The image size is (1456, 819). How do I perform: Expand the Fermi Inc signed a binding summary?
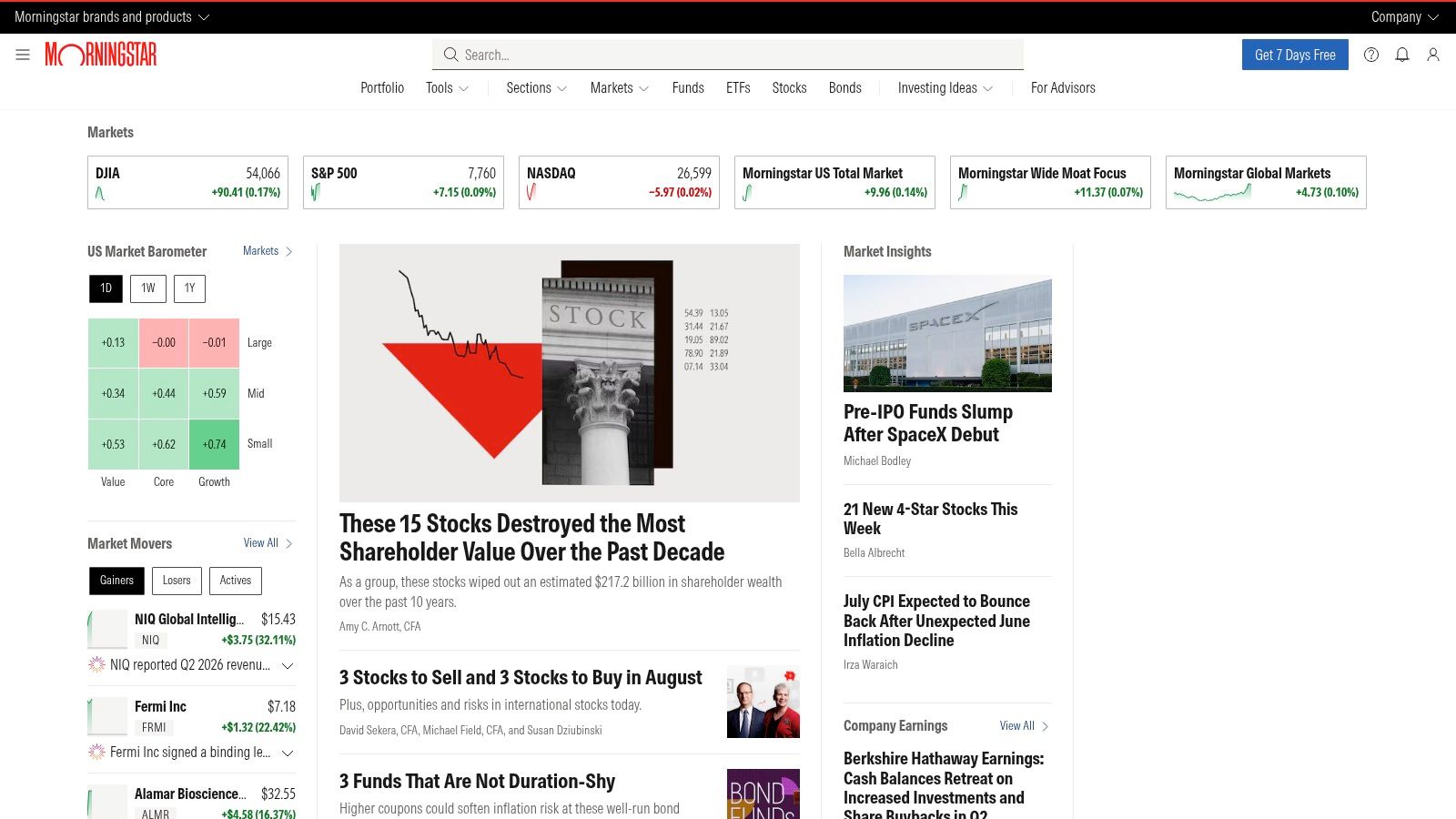pyautogui.click(x=288, y=753)
